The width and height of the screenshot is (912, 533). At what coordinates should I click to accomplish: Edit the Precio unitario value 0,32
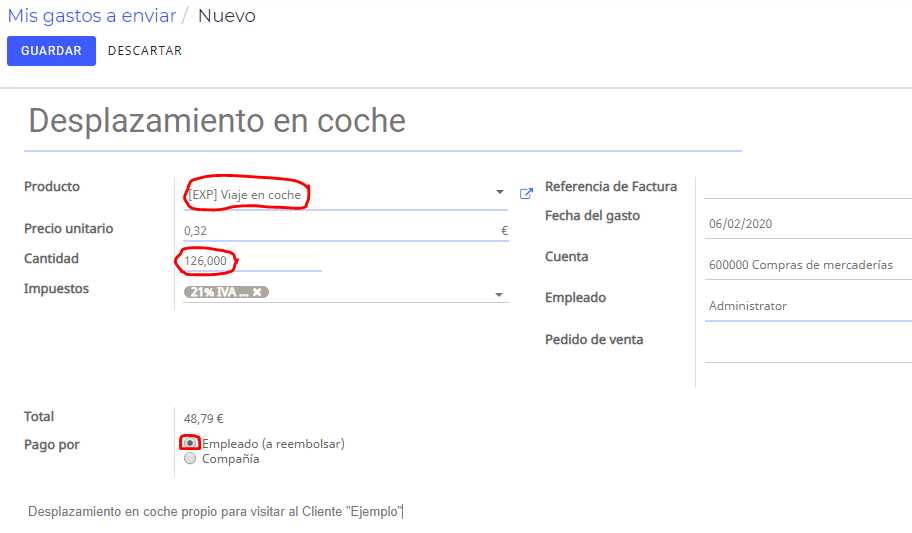(345, 230)
